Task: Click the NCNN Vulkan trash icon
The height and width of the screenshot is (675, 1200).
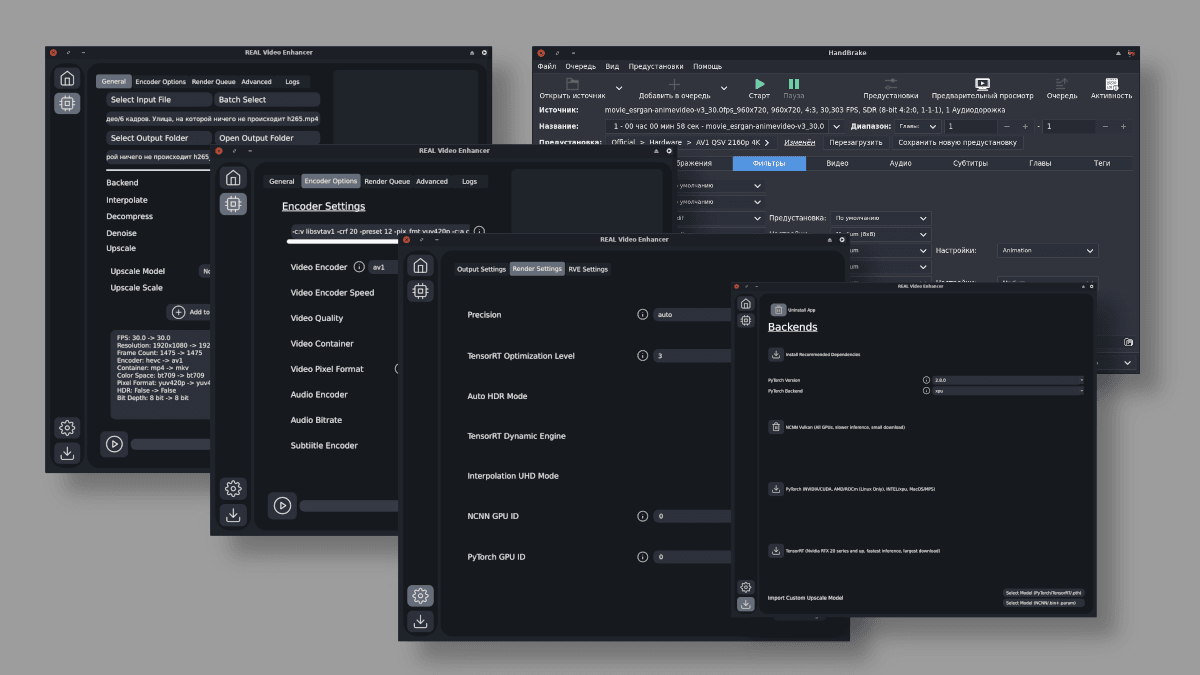Action: click(x=775, y=427)
